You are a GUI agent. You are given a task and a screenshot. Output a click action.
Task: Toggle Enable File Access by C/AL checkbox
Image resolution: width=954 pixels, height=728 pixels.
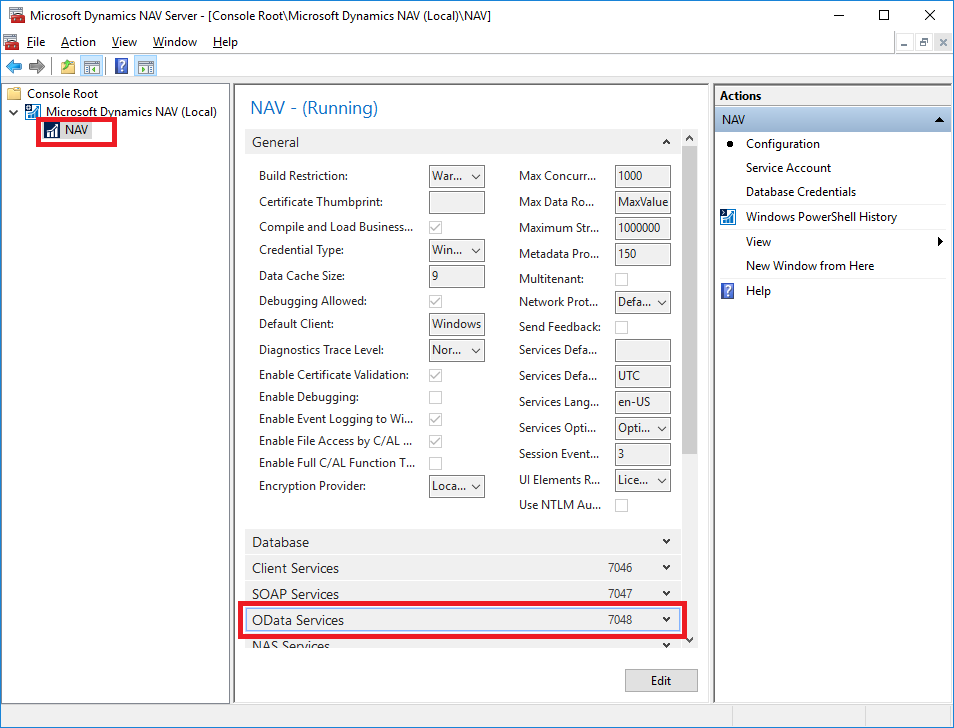click(436, 442)
